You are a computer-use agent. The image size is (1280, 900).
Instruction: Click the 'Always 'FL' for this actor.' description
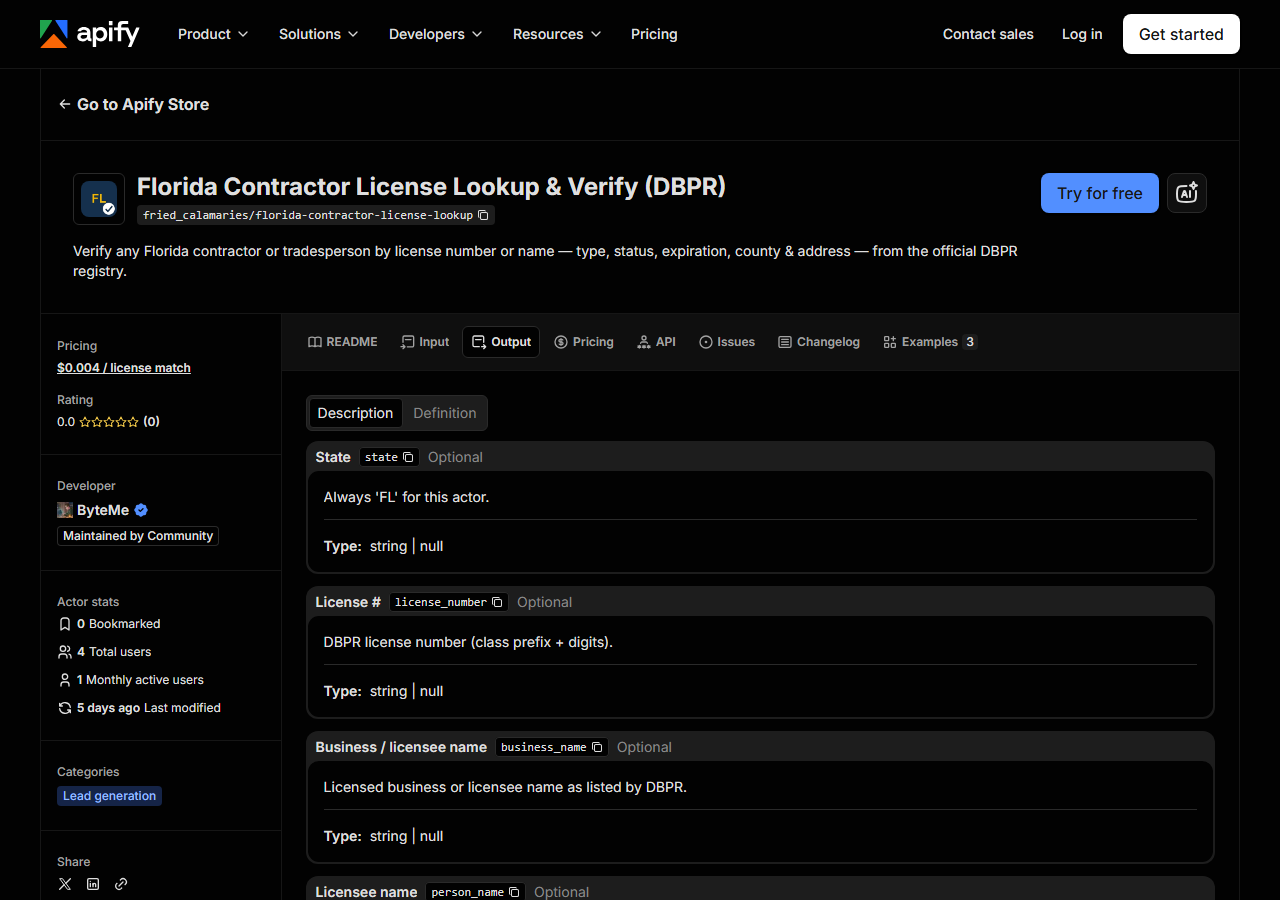[x=406, y=497]
